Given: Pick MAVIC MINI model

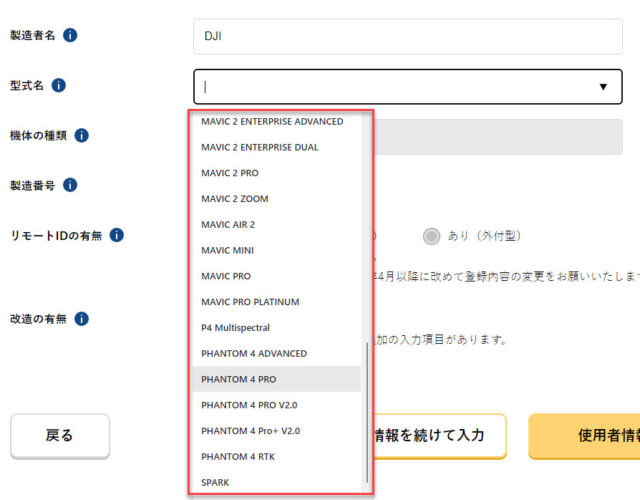Looking at the screenshot, I should coord(276,250).
